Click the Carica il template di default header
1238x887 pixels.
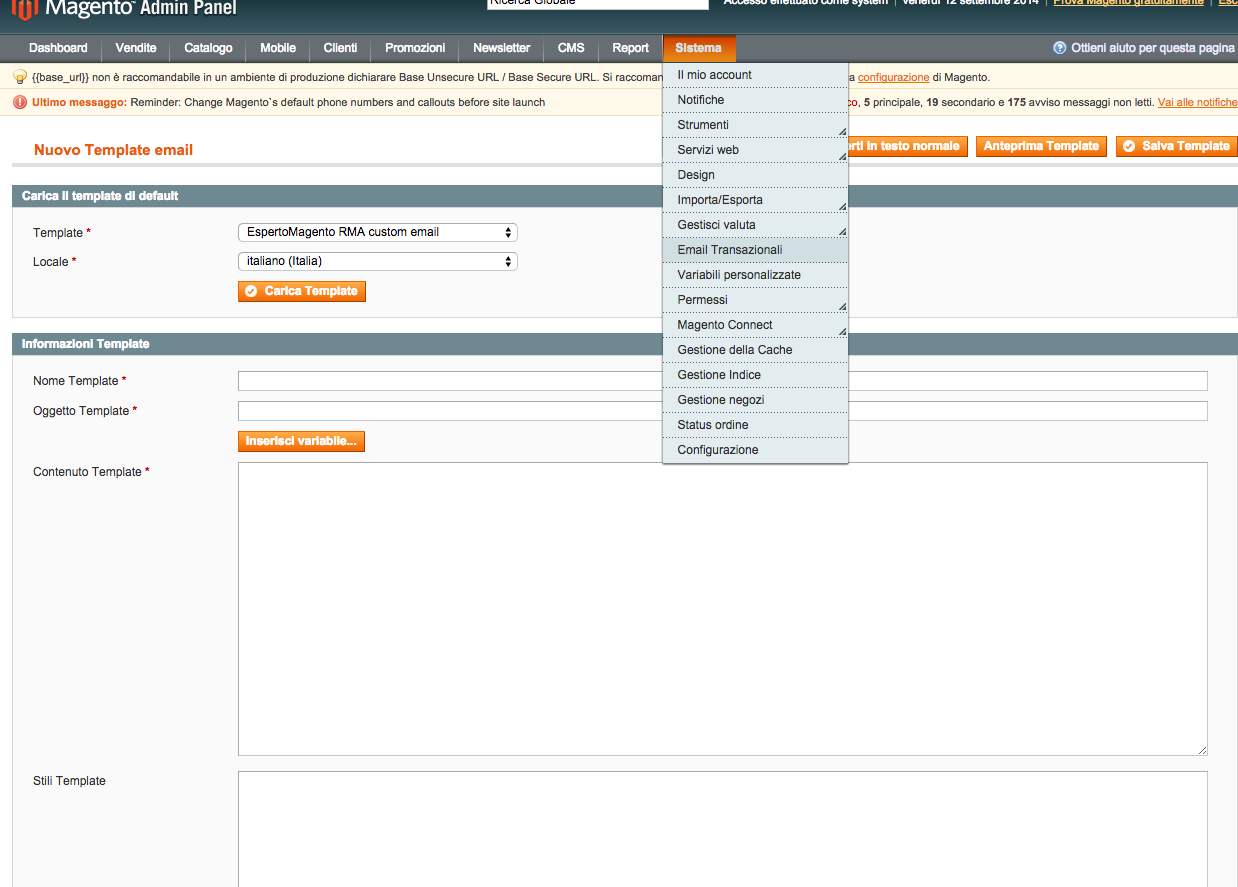[624, 196]
